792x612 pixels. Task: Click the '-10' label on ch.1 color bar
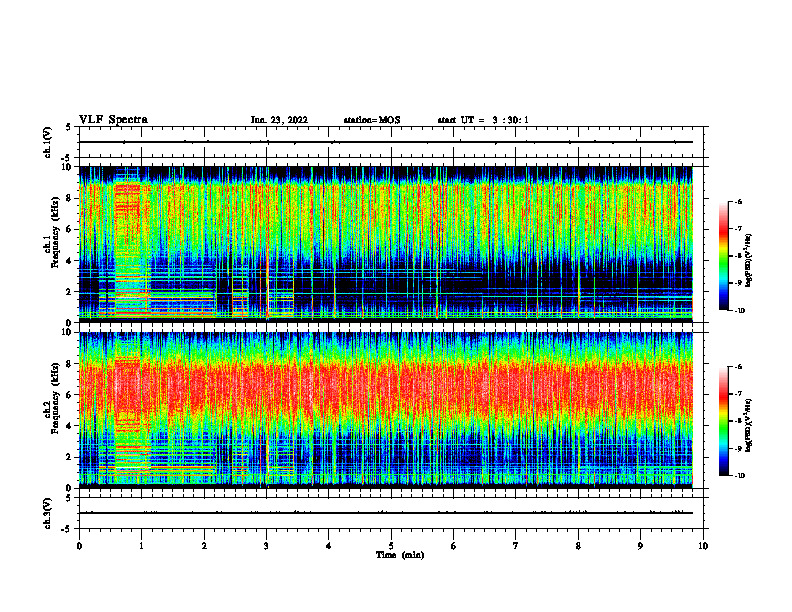740,311
